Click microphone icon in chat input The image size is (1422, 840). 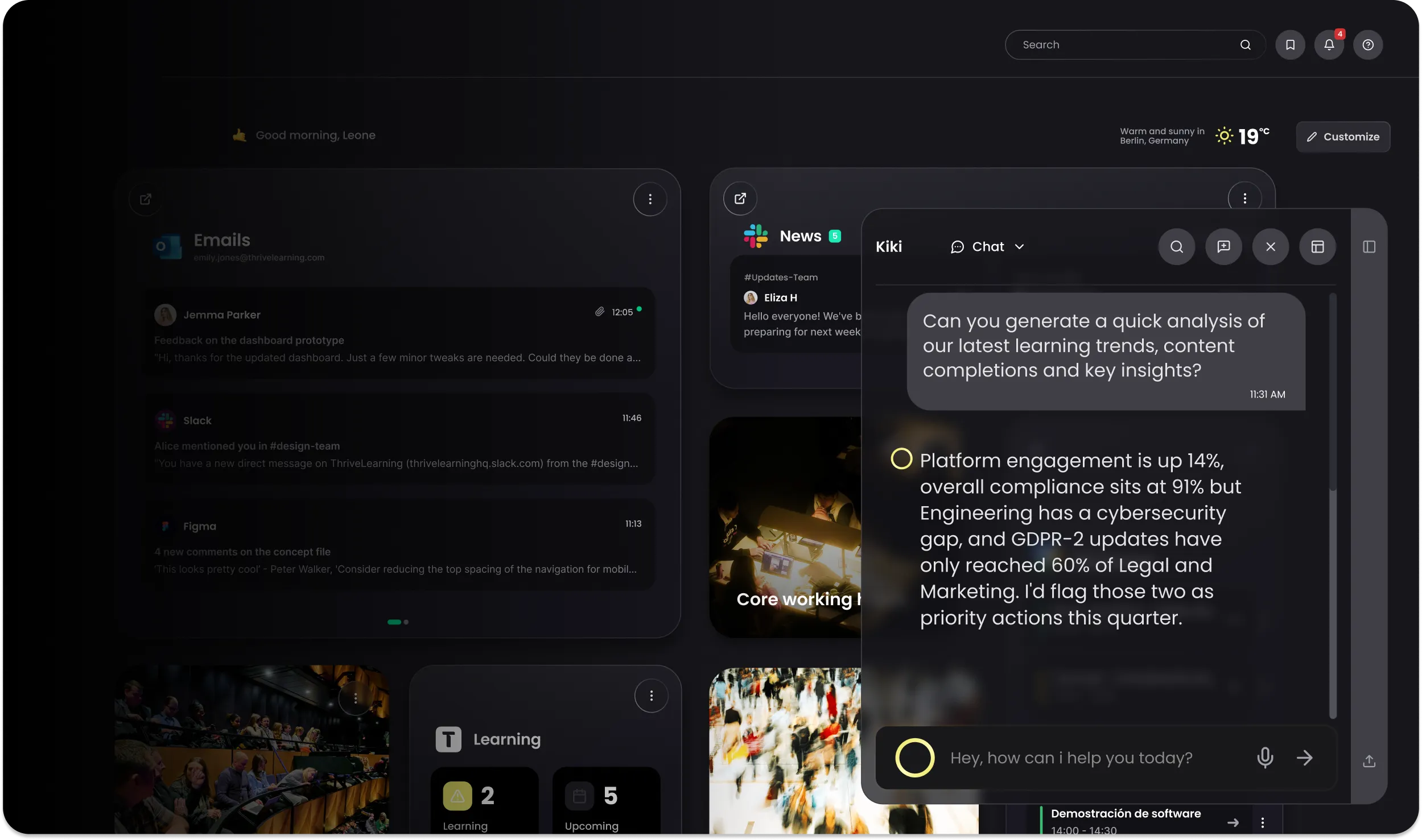[1265, 758]
